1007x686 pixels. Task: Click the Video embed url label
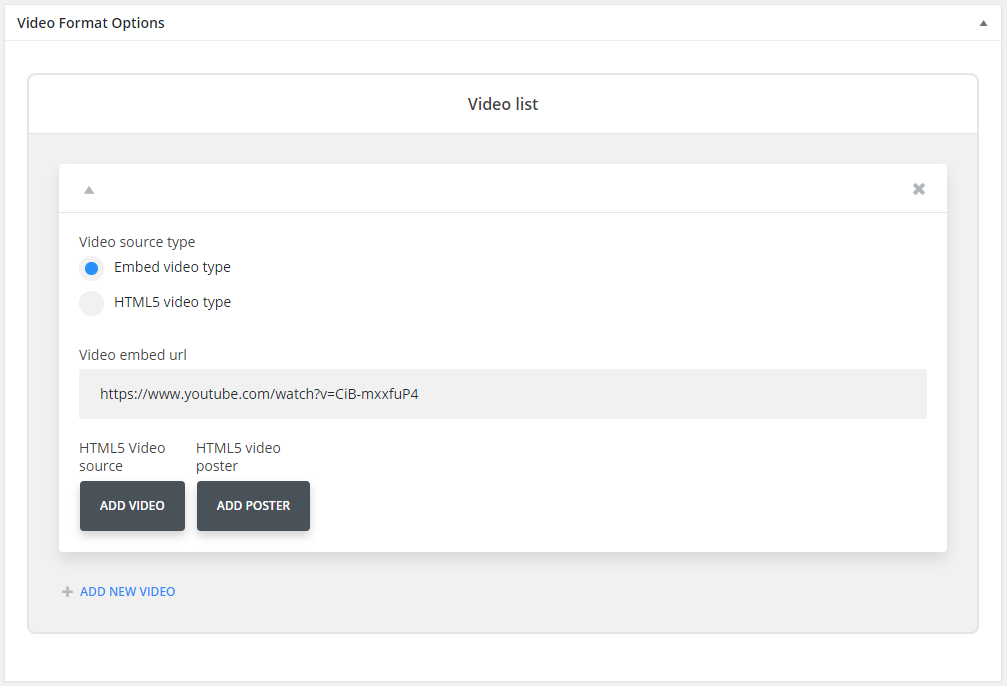click(133, 355)
